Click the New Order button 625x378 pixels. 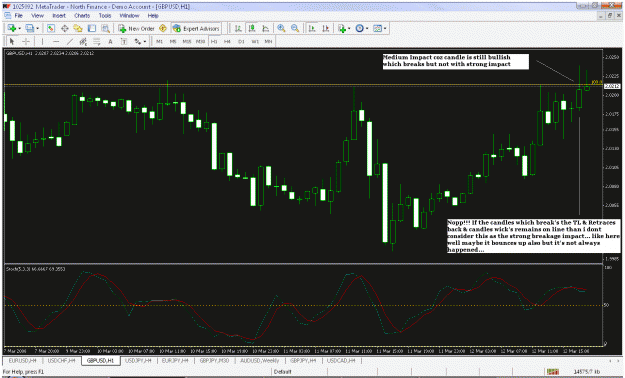pos(137,28)
